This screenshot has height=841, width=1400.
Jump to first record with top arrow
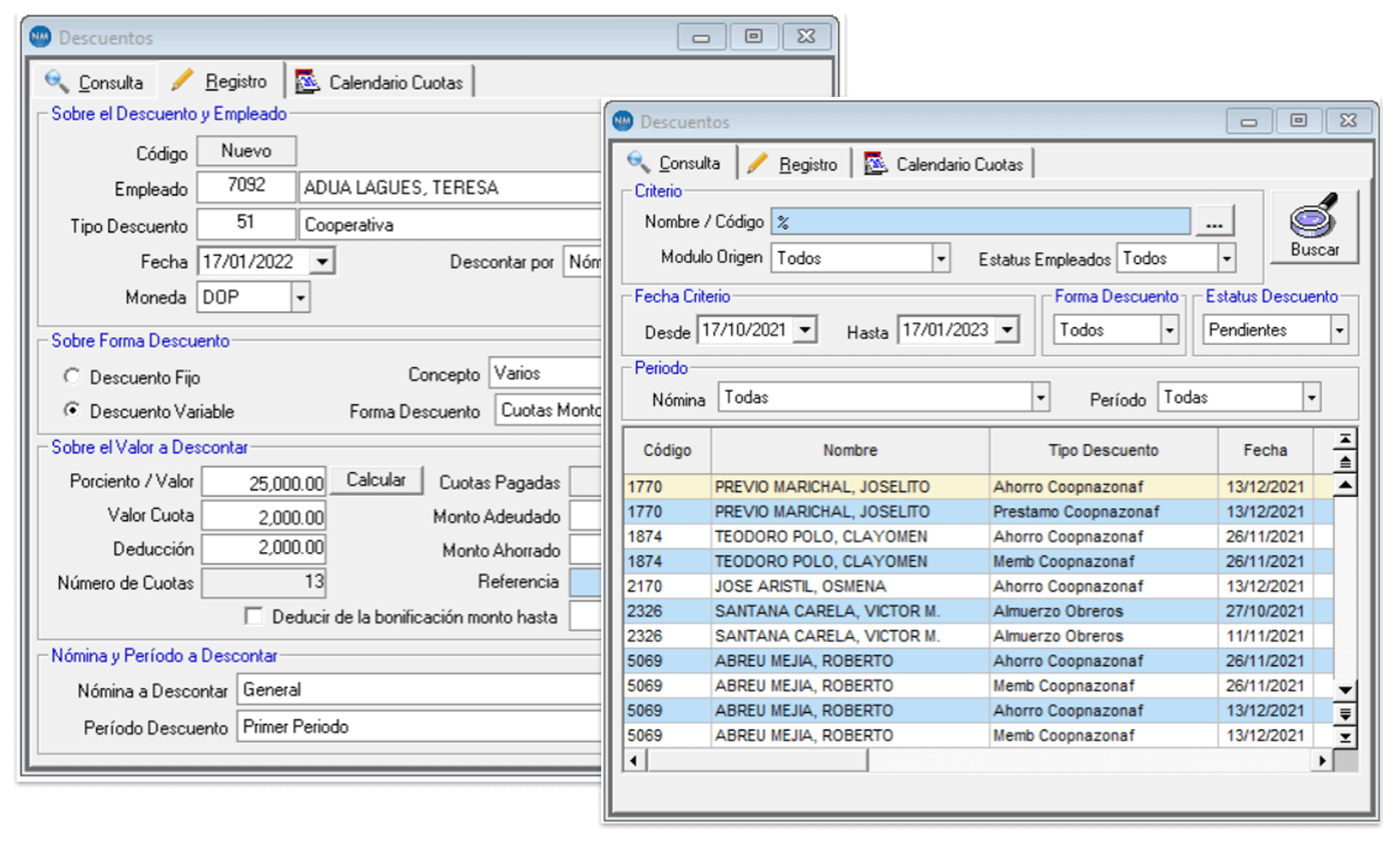click(1345, 439)
